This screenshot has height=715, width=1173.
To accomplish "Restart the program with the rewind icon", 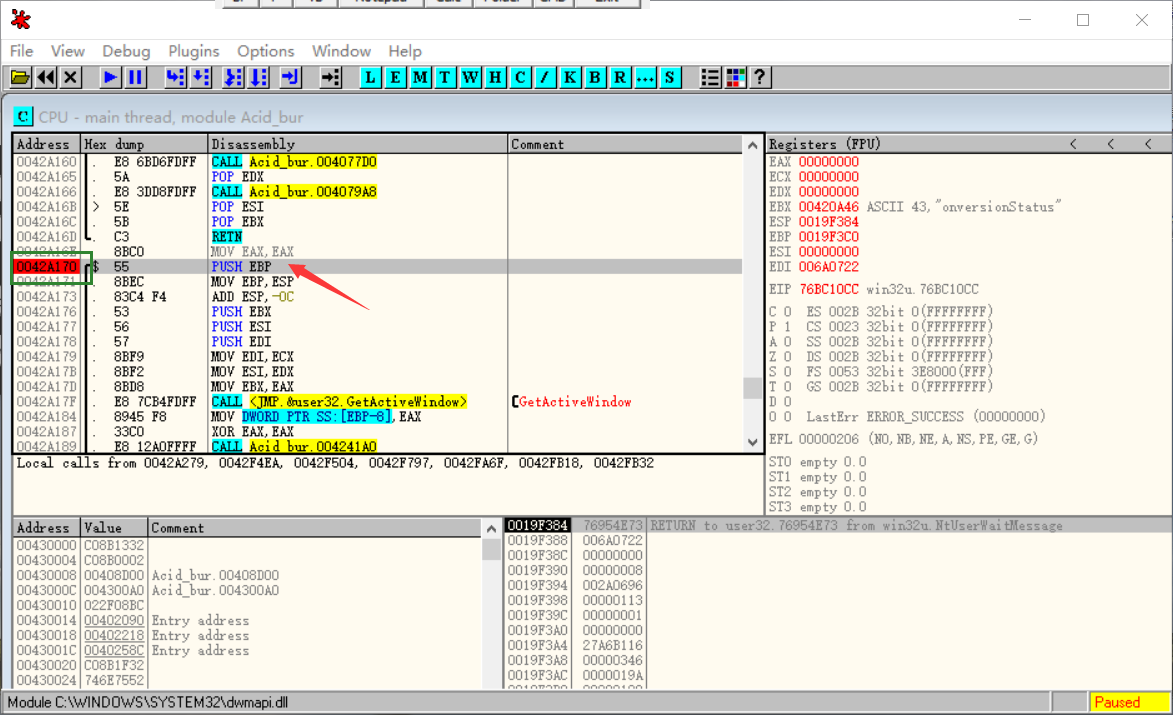I will [x=46, y=77].
